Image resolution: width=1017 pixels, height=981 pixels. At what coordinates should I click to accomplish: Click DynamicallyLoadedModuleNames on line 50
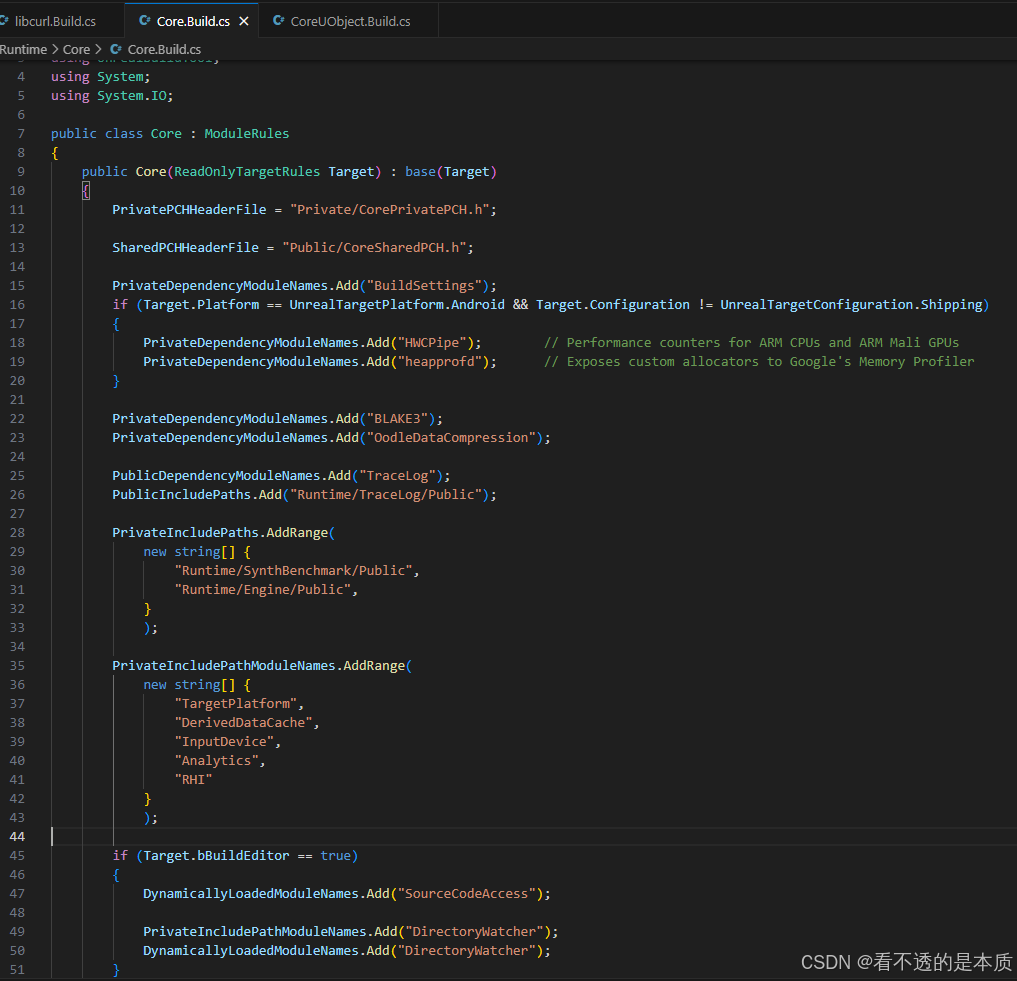pyautogui.click(x=250, y=951)
